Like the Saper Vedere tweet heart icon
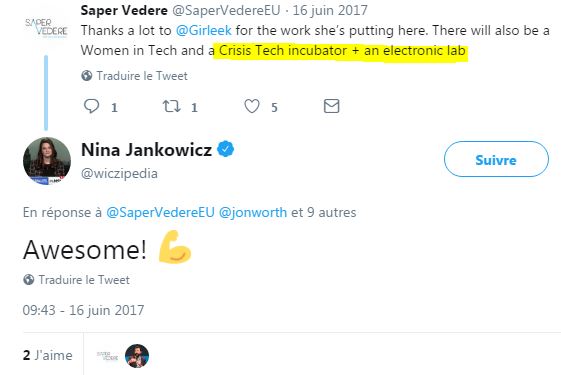561x375 pixels. tap(252, 106)
